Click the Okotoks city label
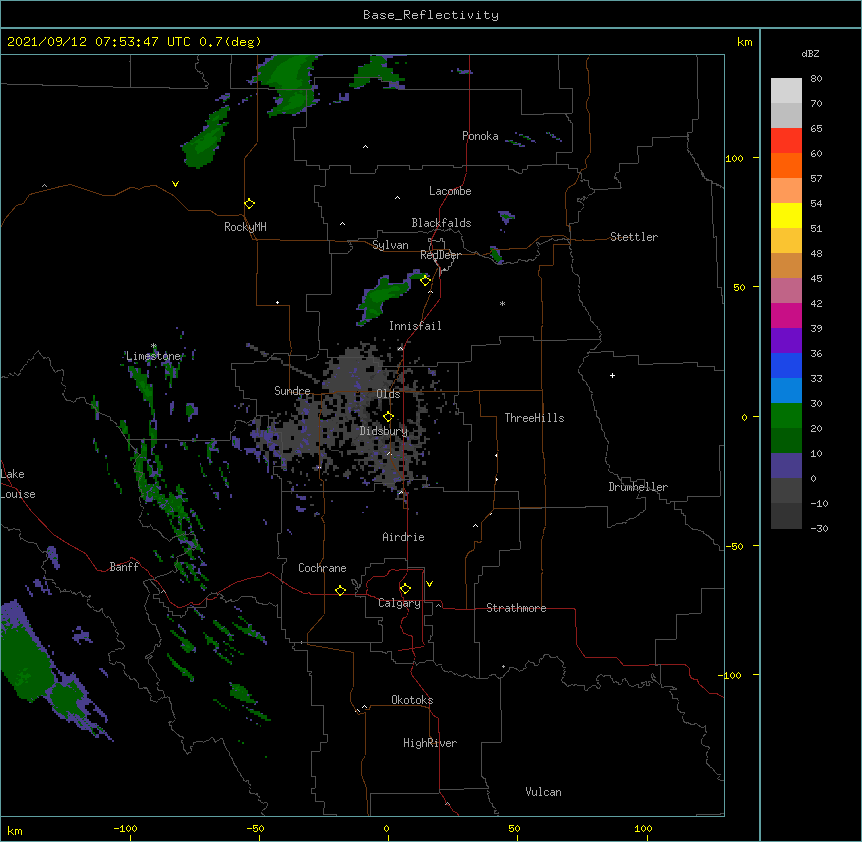This screenshot has width=862, height=842. click(x=412, y=700)
